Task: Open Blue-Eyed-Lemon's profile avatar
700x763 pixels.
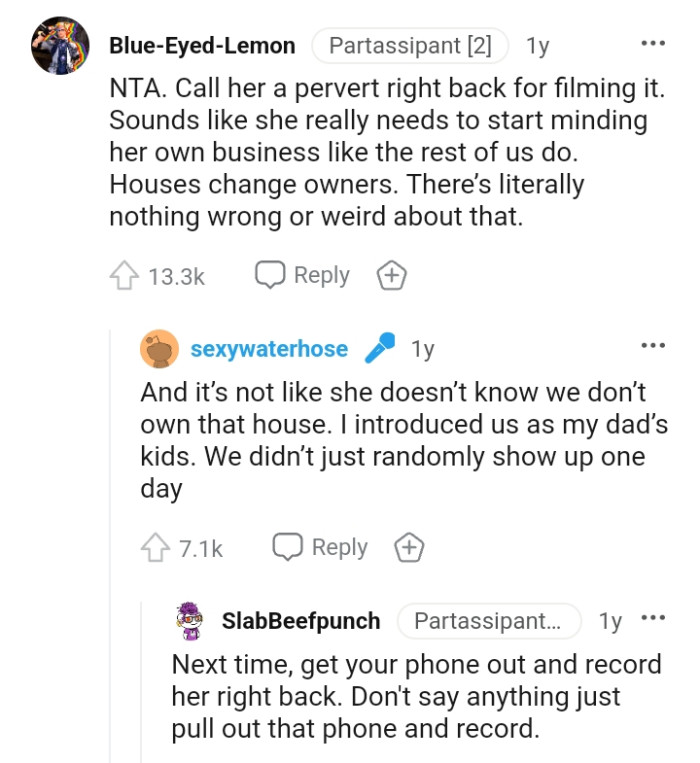Action: (x=61, y=46)
